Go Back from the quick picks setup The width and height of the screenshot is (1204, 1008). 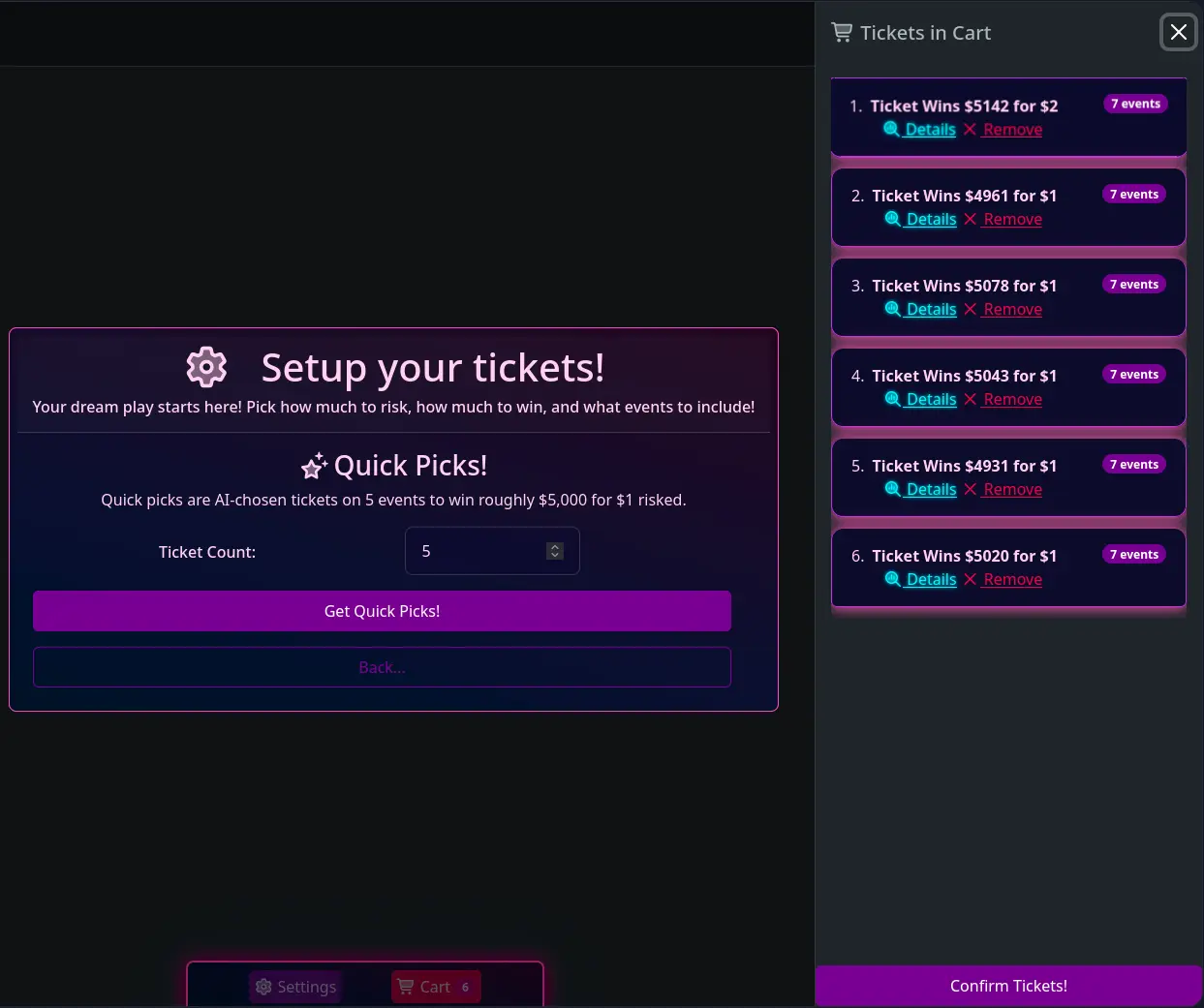point(382,667)
